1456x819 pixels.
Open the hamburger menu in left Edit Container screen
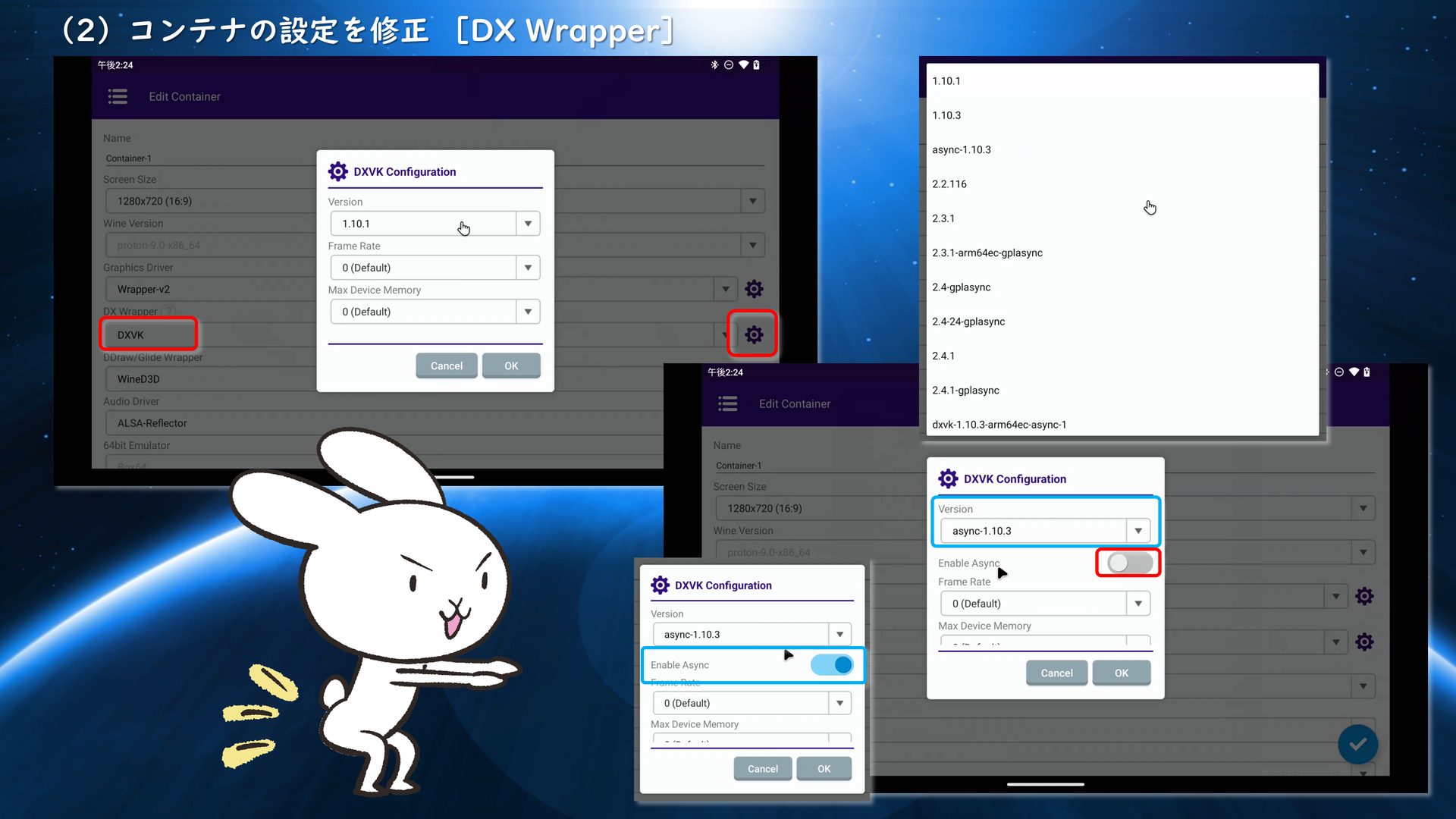(118, 96)
